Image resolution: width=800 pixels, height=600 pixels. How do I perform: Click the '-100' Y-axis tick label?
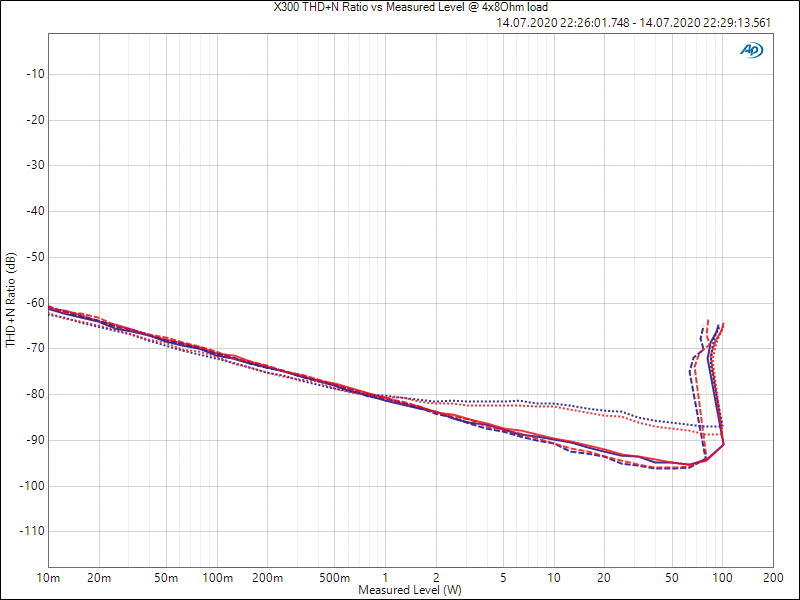[33, 486]
